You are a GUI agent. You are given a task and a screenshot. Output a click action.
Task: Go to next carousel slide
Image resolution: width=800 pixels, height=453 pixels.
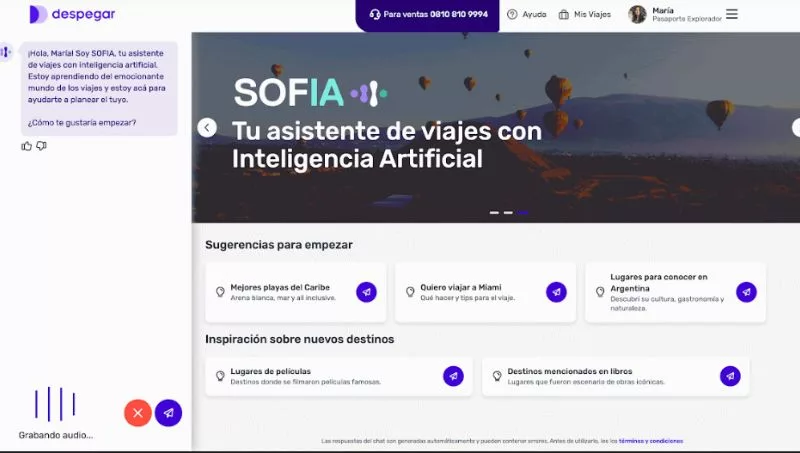click(796, 127)
